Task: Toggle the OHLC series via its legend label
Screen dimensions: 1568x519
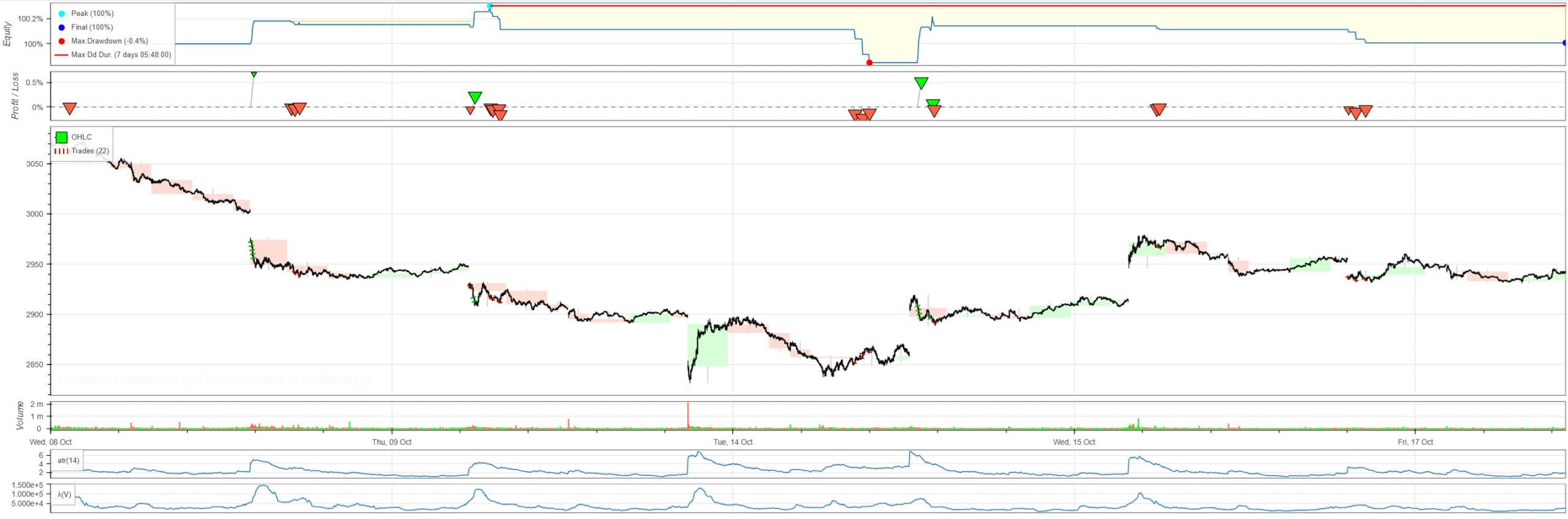Action: 81,137
